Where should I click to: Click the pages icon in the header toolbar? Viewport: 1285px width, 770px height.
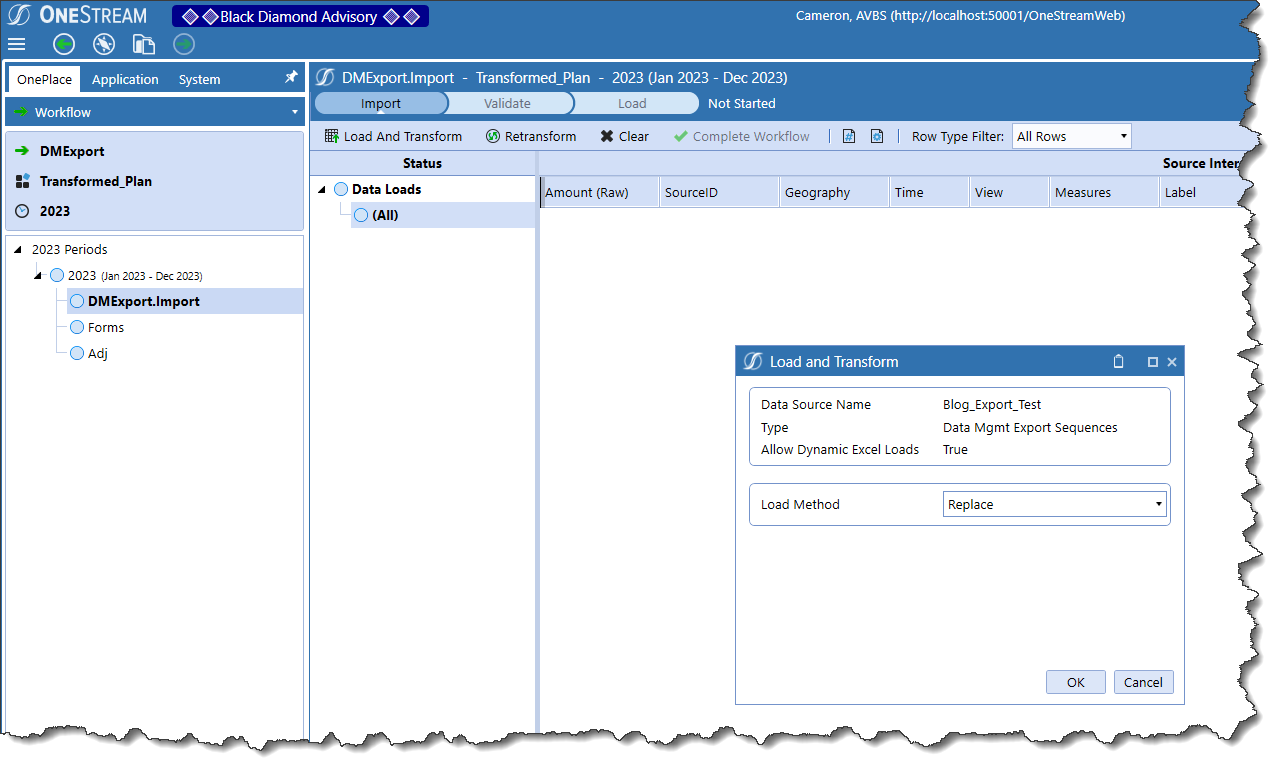coord(144,44)
